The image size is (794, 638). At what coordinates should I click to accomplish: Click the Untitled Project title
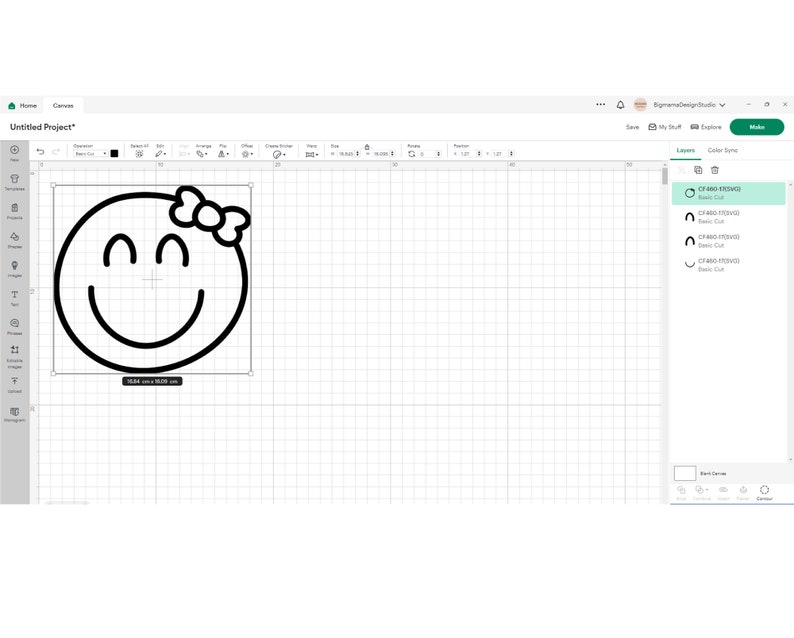point(43,127)
